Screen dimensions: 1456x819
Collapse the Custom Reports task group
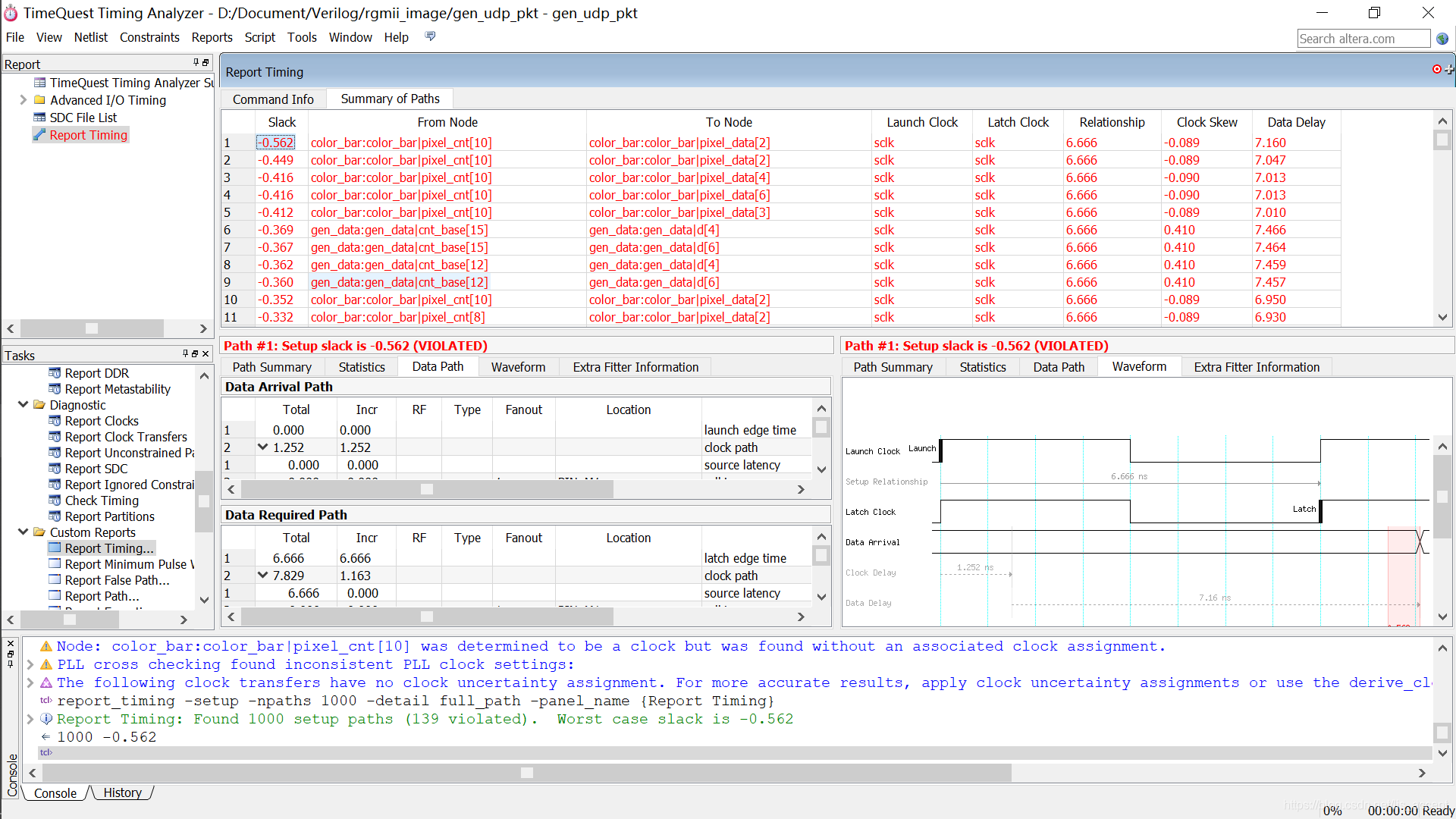point(23,532)
